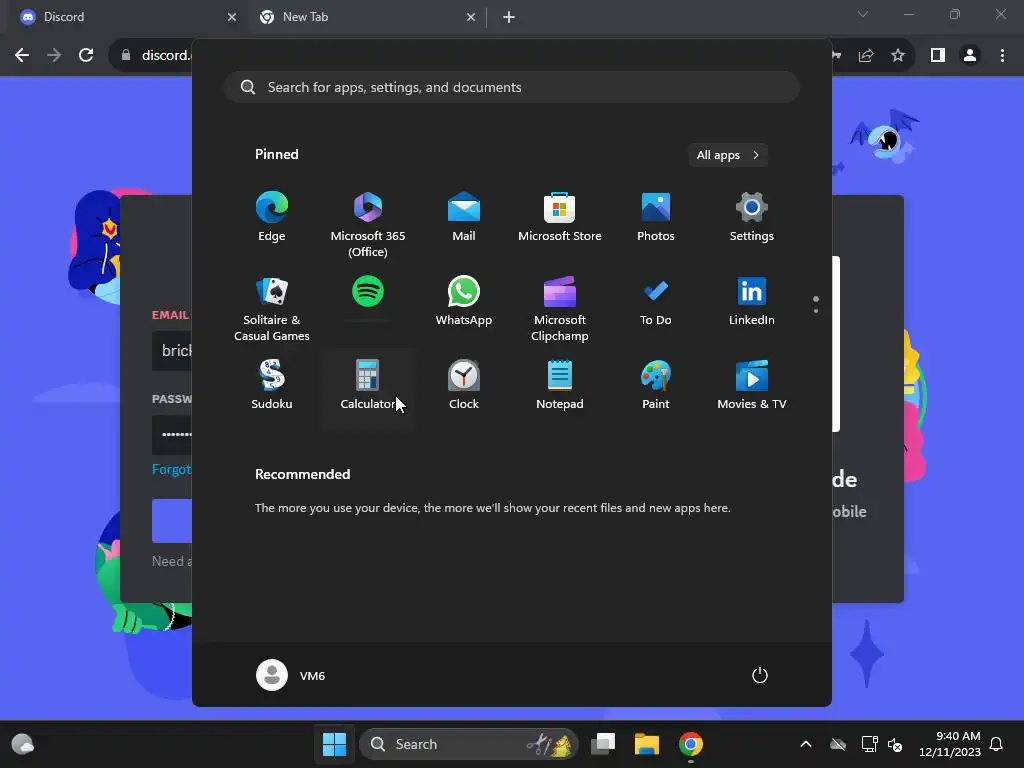This screenshot has height=768, width=1024.
Task: Launch Movies & TV
Action: (x=752, y=385)
